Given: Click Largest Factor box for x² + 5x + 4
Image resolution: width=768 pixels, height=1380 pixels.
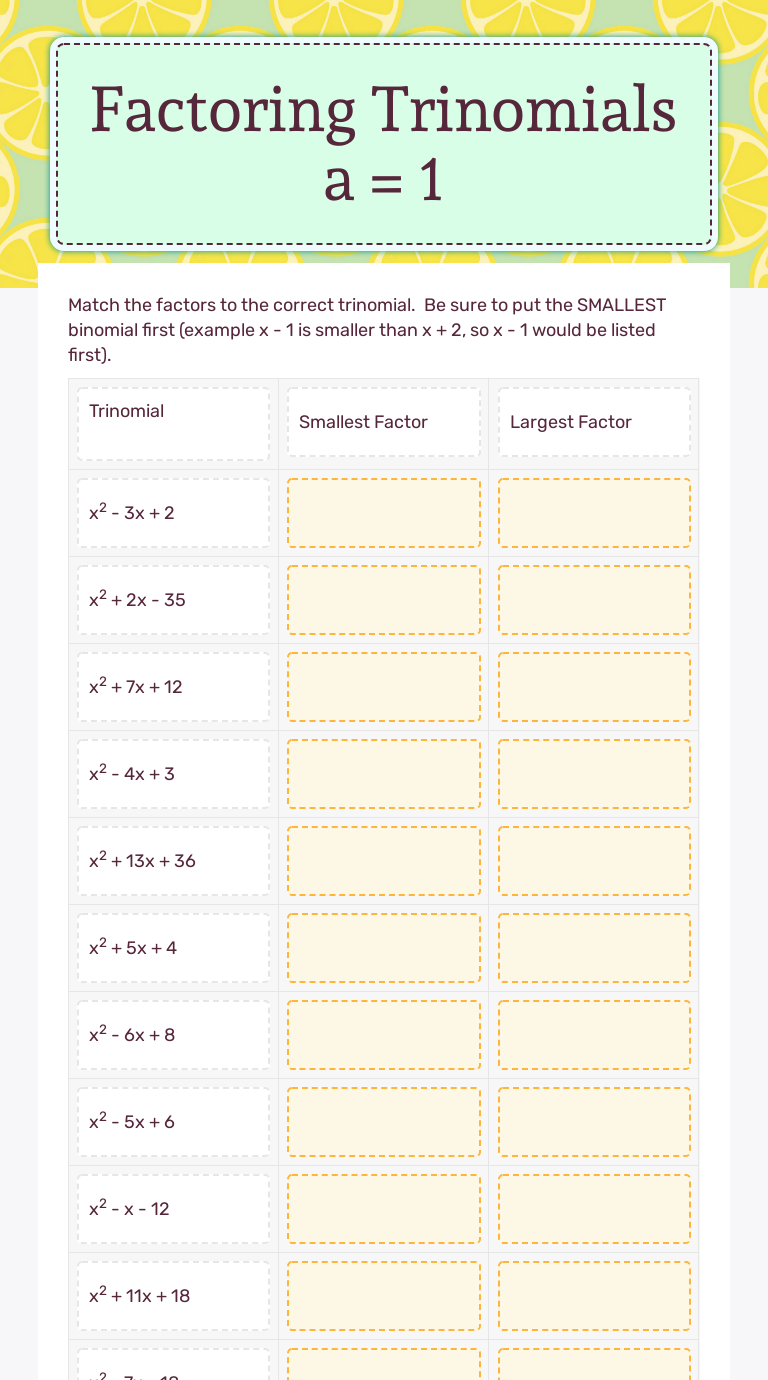Looking at the screenshot, I should 594,948.
